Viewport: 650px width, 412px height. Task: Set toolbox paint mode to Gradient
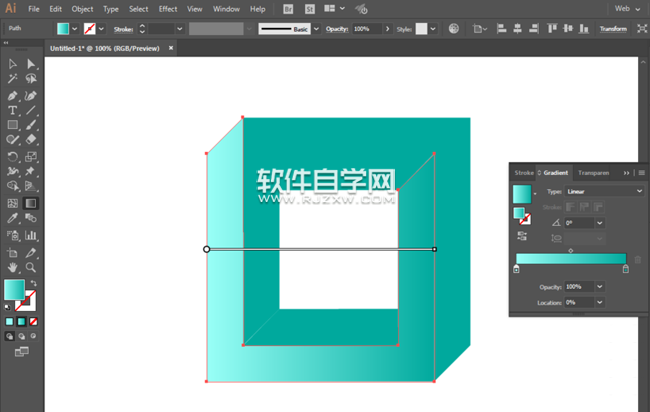point(22,322)
